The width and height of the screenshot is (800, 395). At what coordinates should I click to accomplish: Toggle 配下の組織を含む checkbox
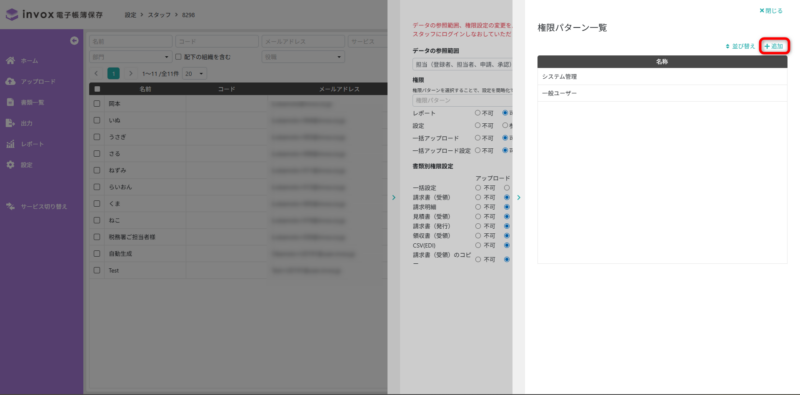[179, 57]
